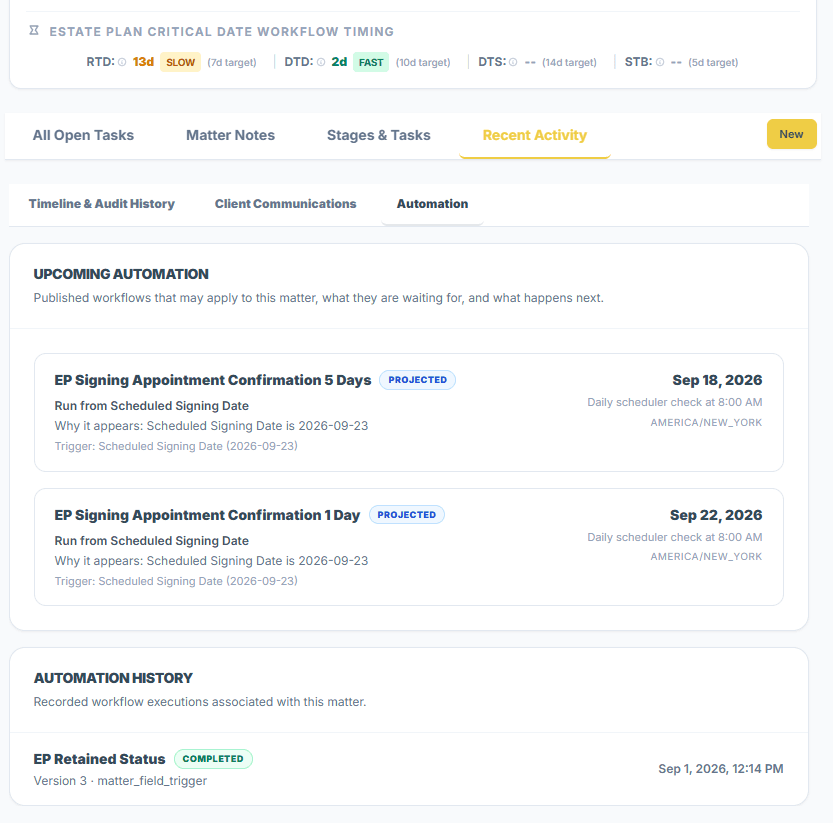Click the info icon next to RTD
Screen dimensions: 833x823
click(122, 62)
